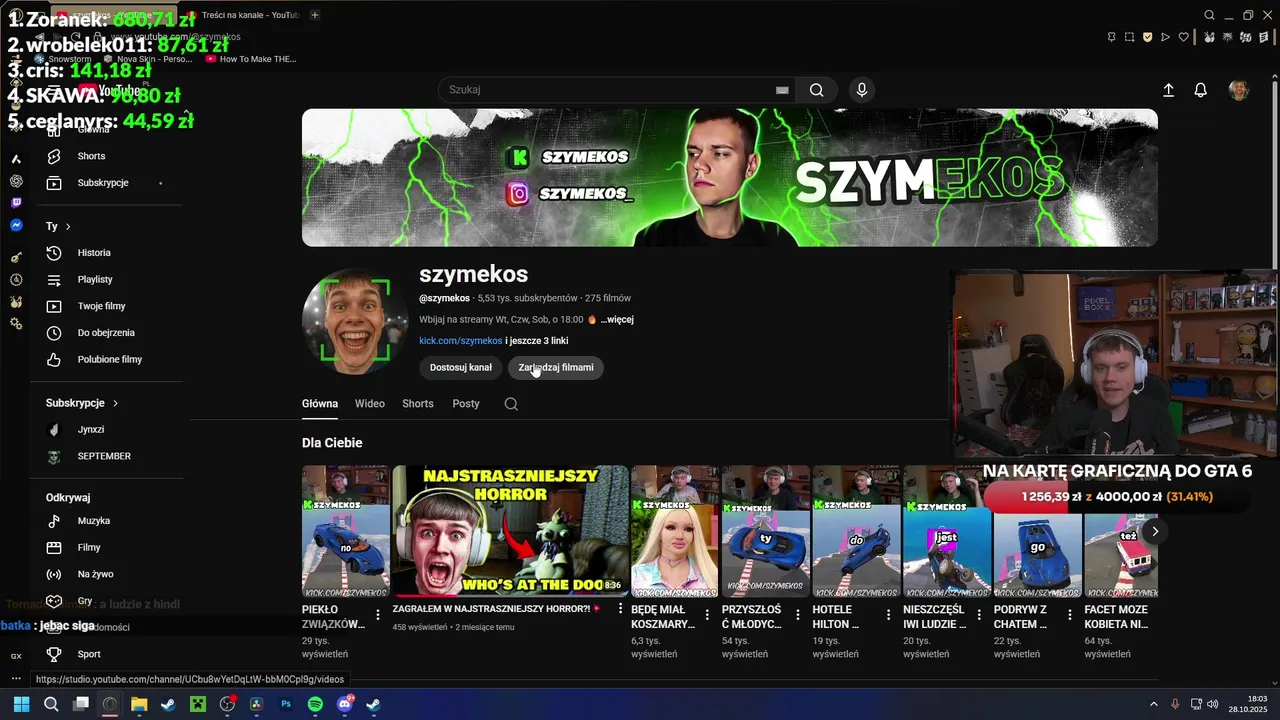Open the Nova Skin bookmark
The width and height of the screenshot is (1280, 720).
coord(147,59)
